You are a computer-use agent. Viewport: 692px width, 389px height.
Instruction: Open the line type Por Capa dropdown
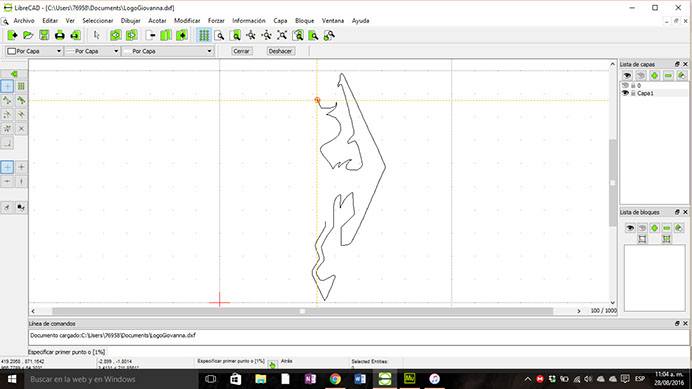pyautogui.click(x=168, y=51)
